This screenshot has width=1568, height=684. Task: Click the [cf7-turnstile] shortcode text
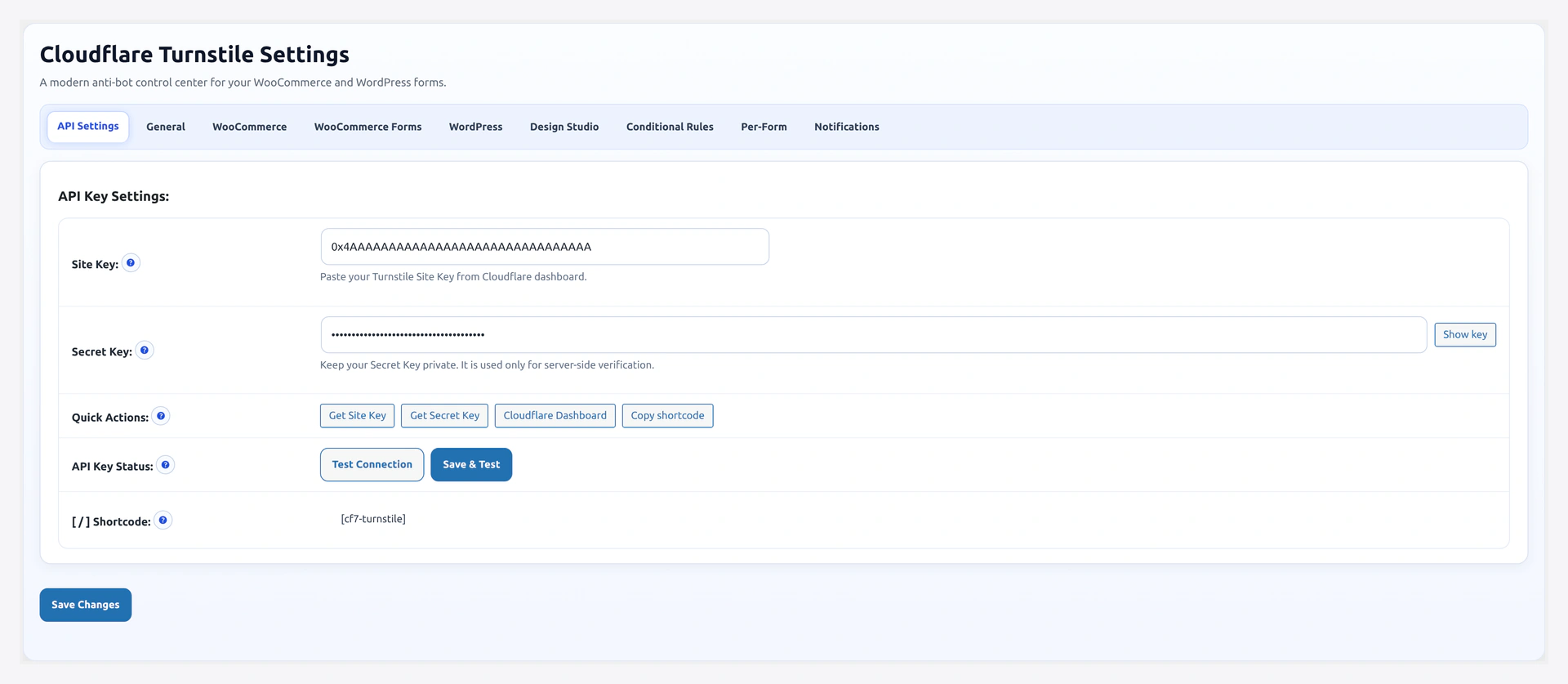pyautogui.click(x=373, y=519)
